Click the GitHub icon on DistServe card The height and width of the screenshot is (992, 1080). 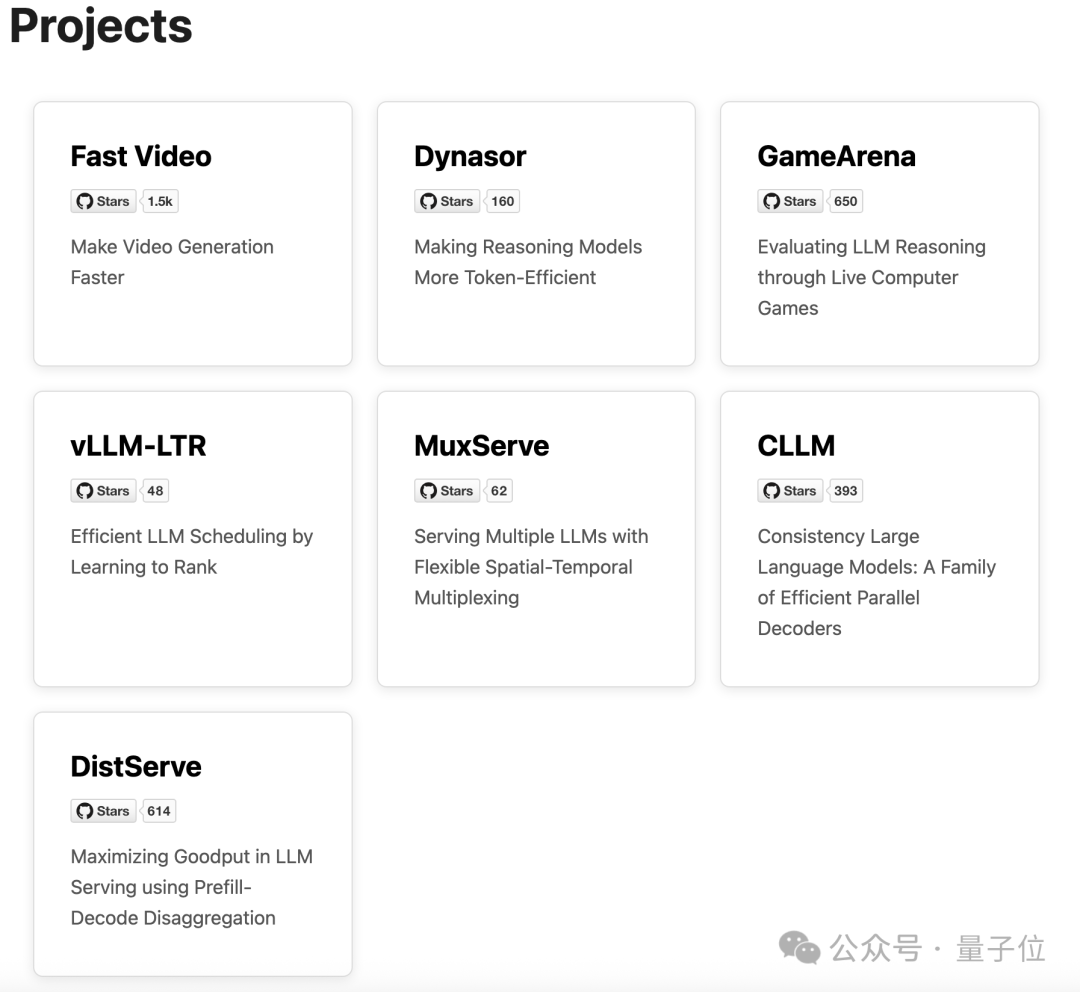pos(85,811)
